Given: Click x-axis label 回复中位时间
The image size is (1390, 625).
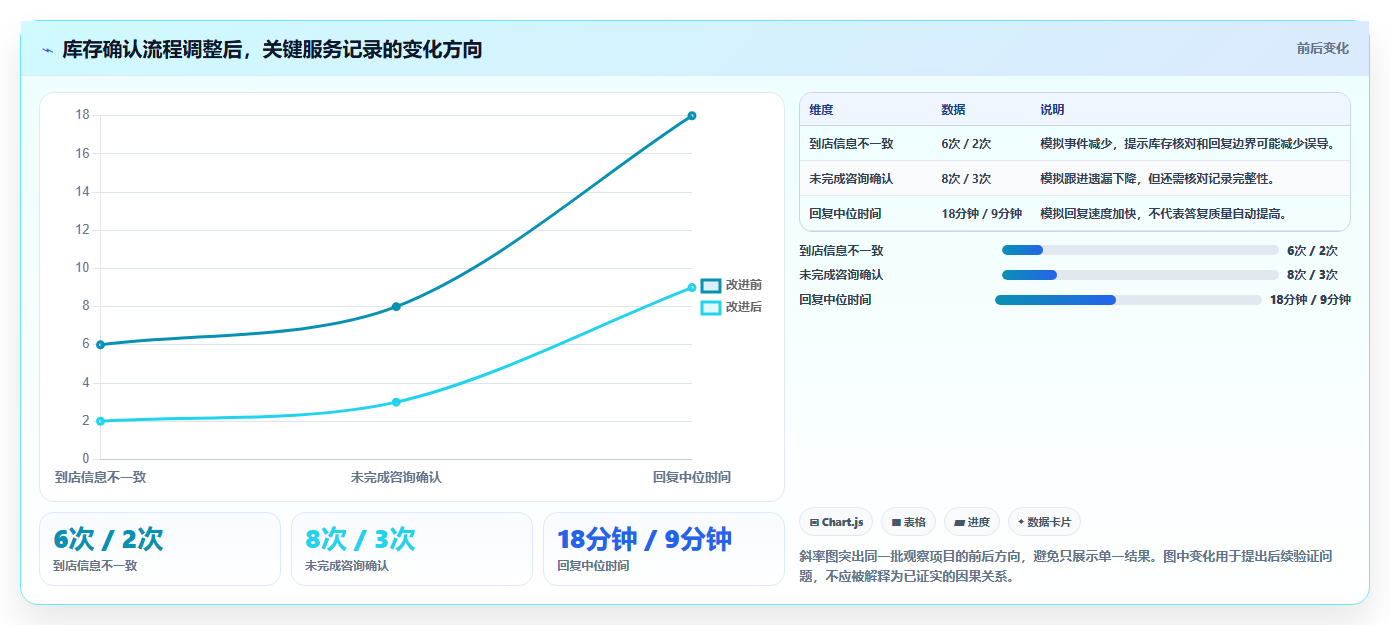Looking at the screenshot, I should (692, 477).
